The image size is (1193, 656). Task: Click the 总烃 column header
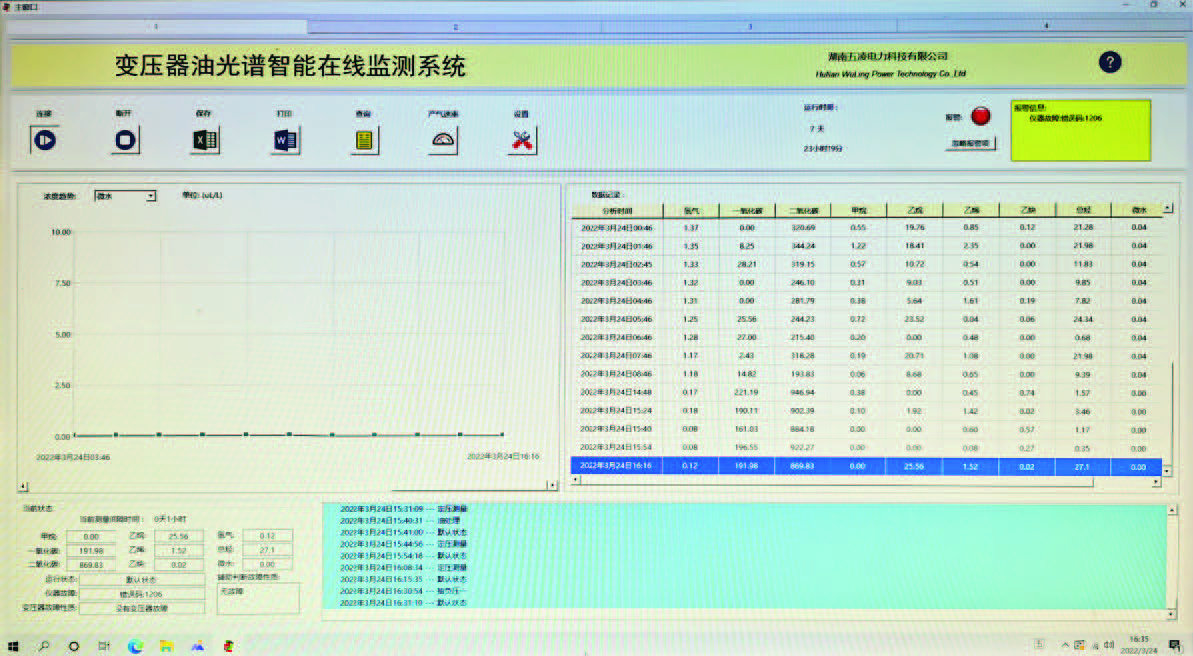[x=1083, y=211]
